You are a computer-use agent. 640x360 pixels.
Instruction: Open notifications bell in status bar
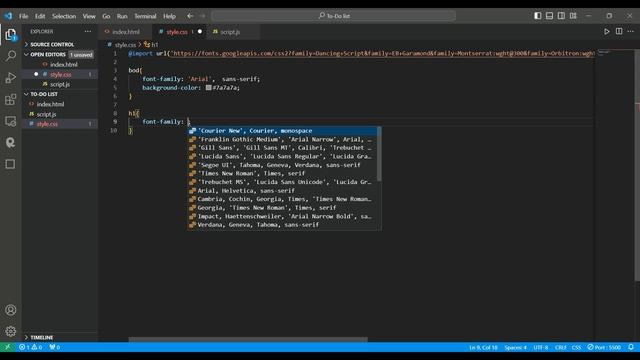[631, 347]
